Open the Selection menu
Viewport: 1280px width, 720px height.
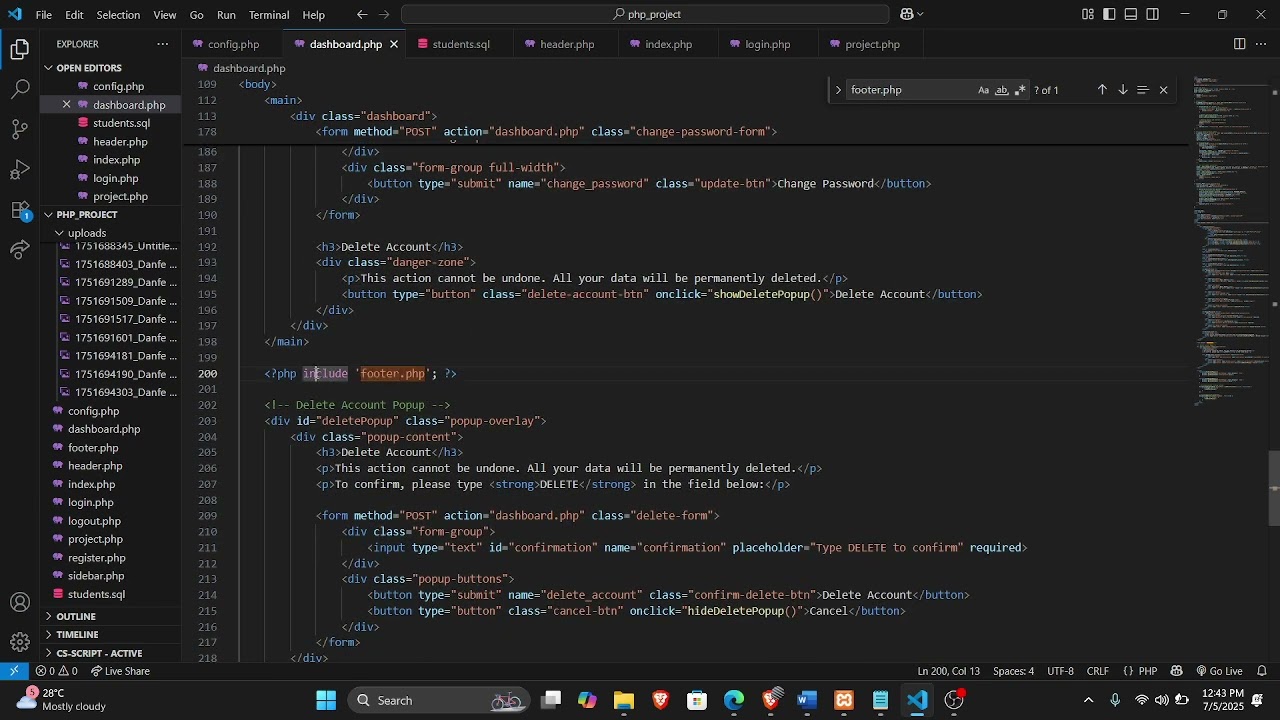pos(118,15)
